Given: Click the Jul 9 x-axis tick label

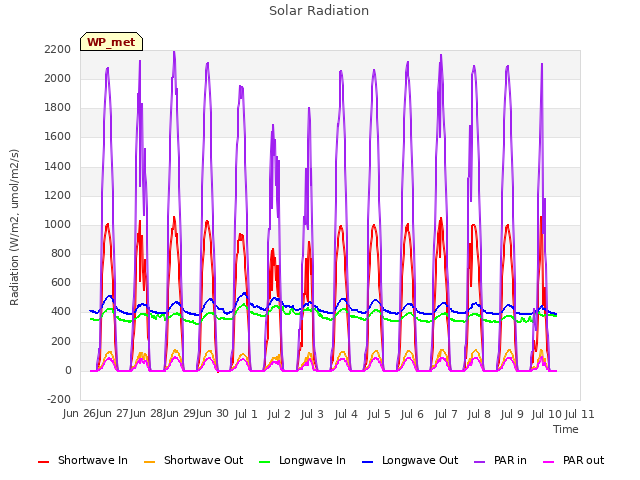Looking at the screenshot, I should (512, 414).
